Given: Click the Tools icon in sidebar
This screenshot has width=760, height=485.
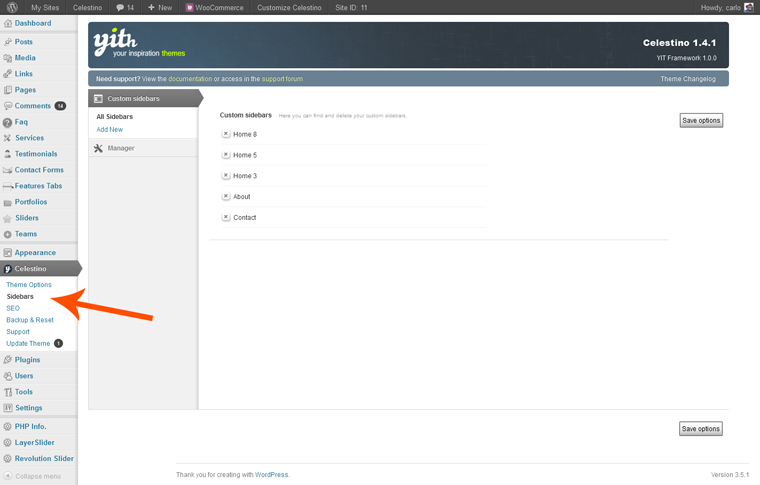Looking at the screenshot, I should pos(8,392).
